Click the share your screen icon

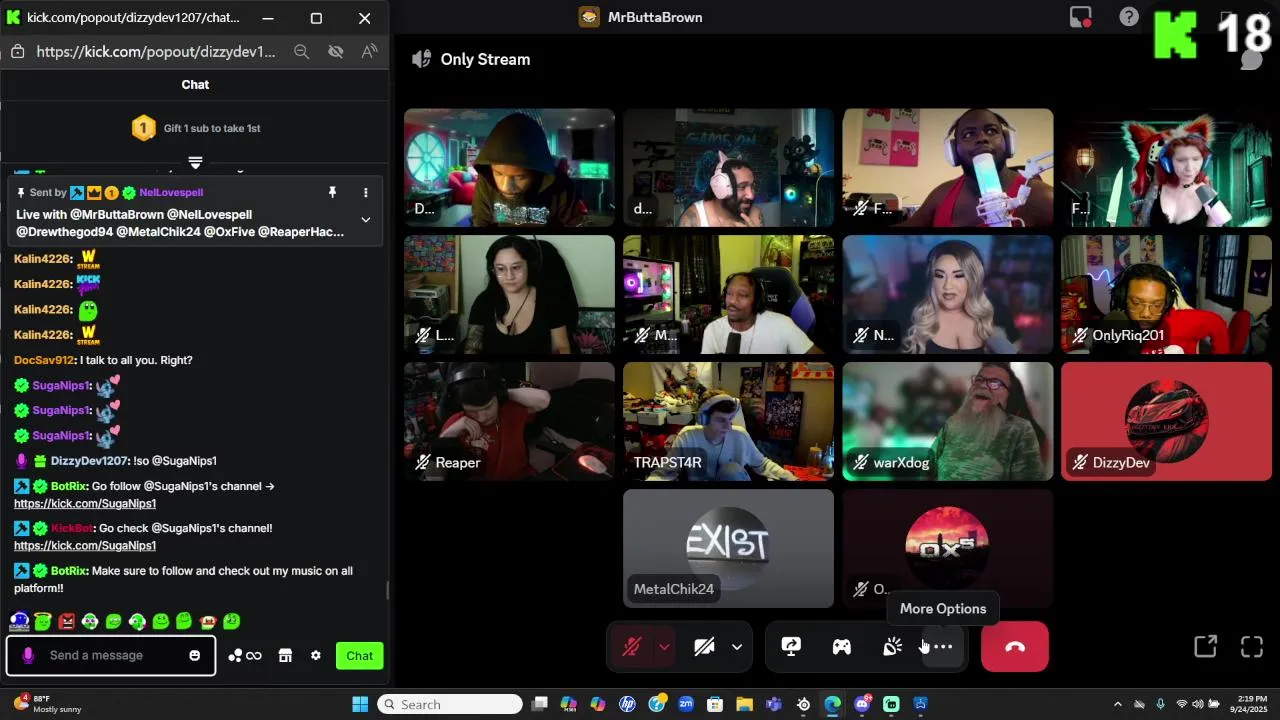click(791, 647)
